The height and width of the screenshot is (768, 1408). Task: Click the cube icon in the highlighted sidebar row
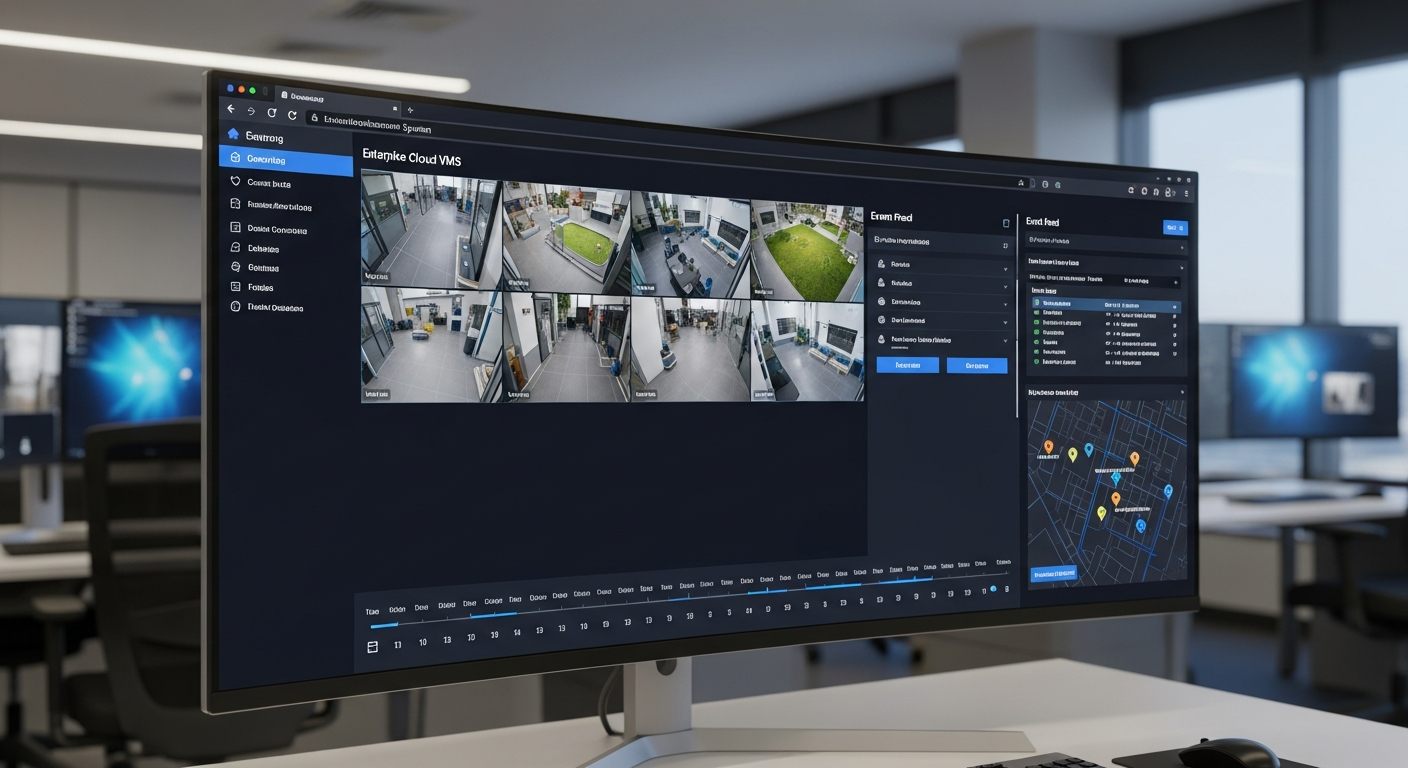click(x=234, y=158)
